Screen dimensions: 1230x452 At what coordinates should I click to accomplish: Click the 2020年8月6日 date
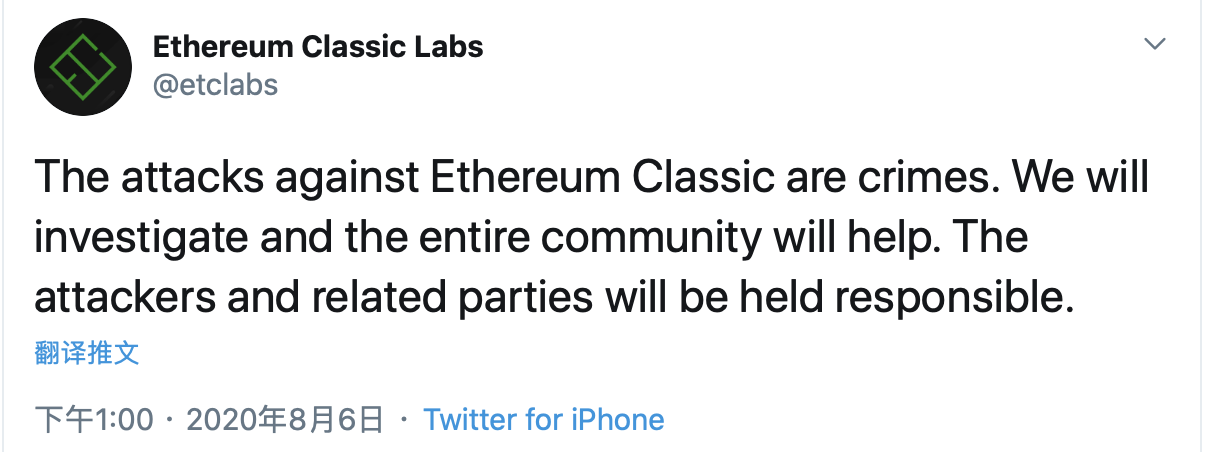[x=285, y=419]
